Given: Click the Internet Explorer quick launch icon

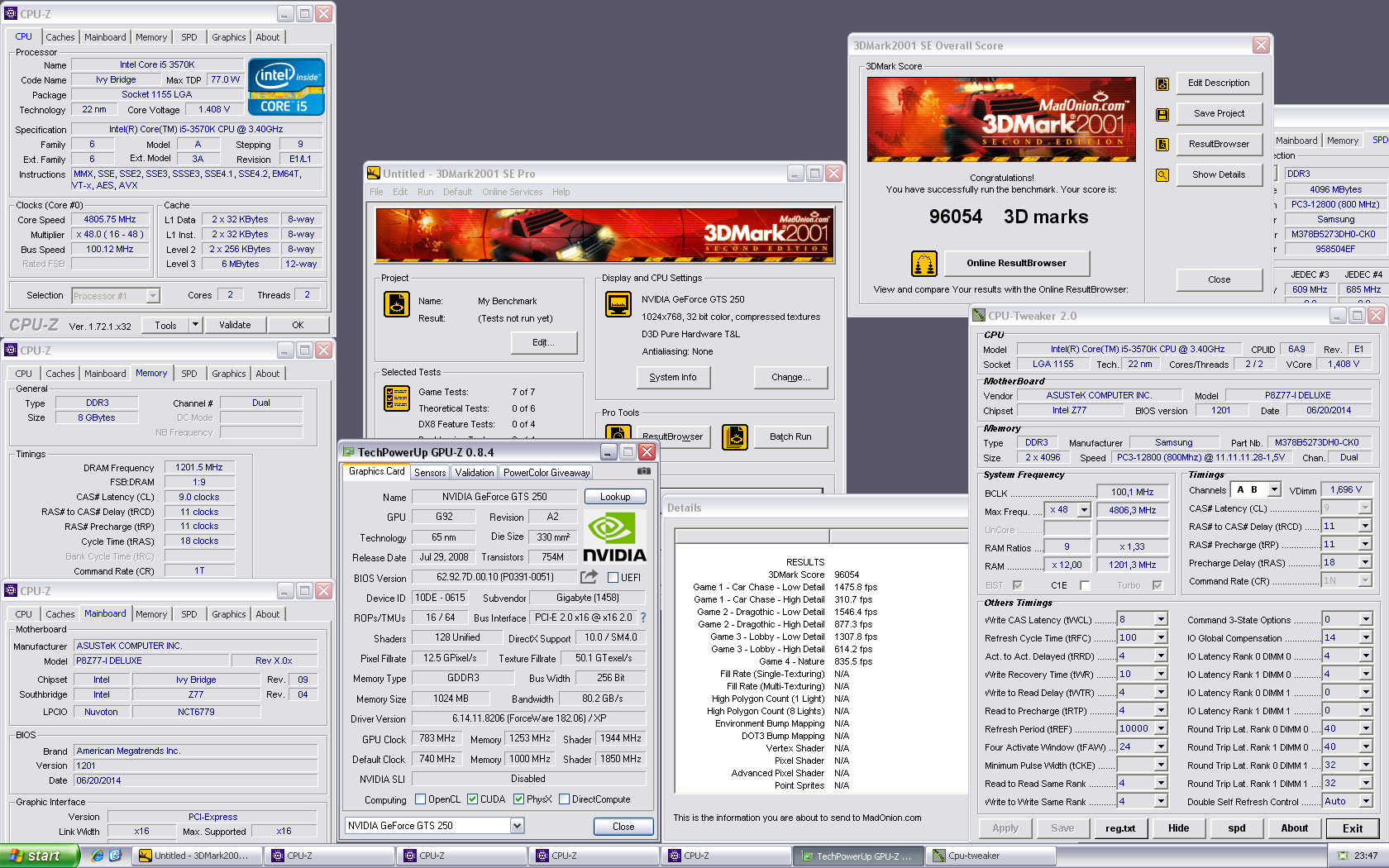Looking at the screenshot, I should tap(98, 856).
